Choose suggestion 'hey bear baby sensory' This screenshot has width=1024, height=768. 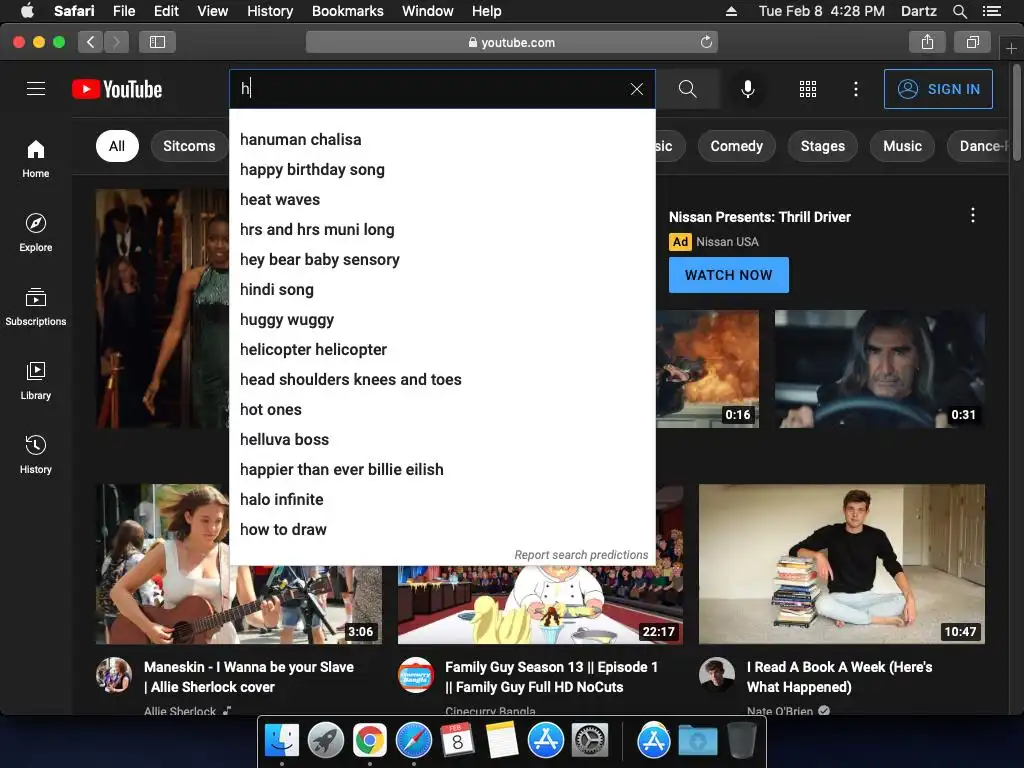442,260
